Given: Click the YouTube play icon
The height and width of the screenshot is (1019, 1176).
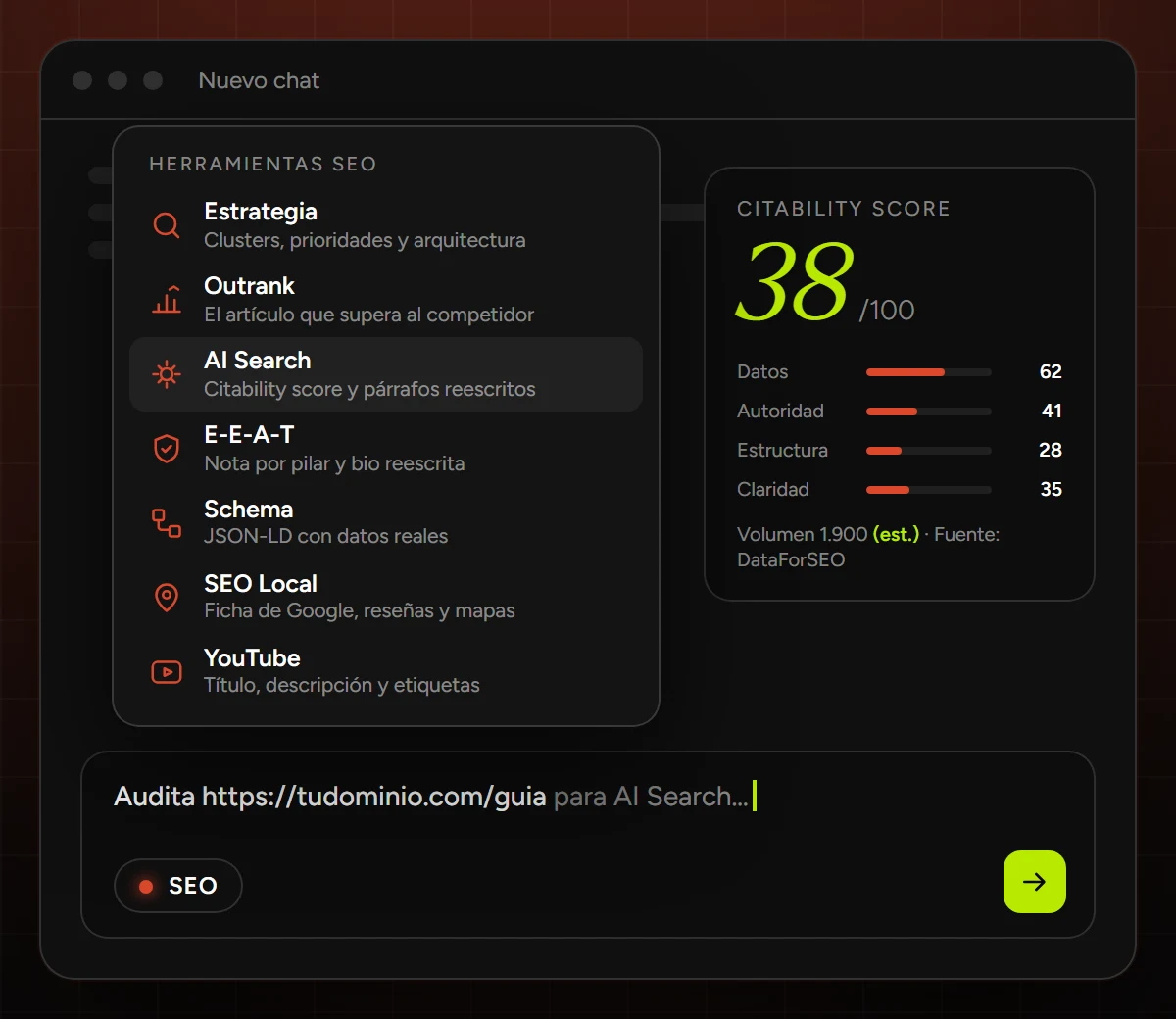Looking at the screenshot, I should [x=167, y=672].
